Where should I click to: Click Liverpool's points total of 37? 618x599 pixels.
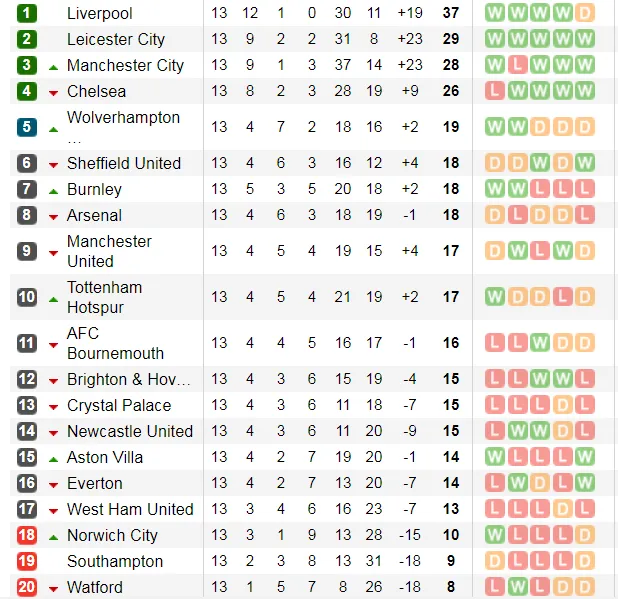tap(450, 13)
